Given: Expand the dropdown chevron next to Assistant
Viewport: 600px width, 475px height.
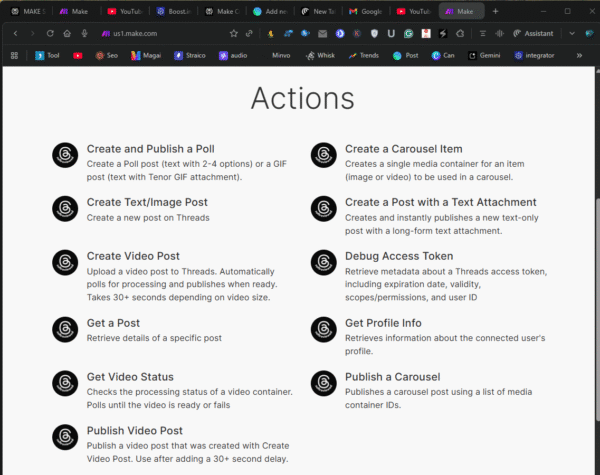Looking at the screenshot, I should [x=572, y=34].
